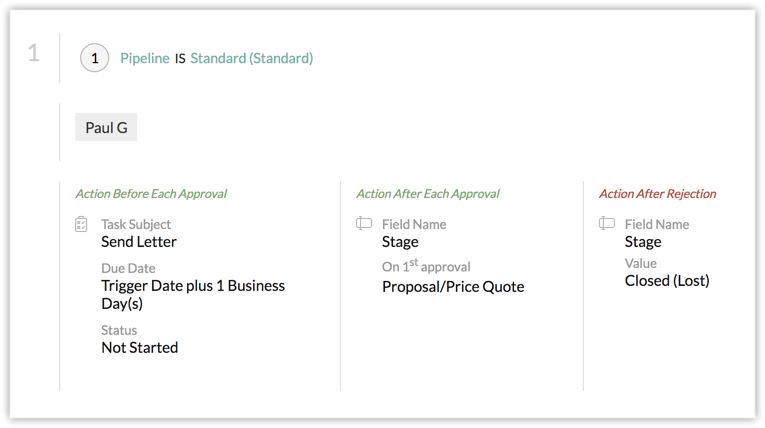Click the field update icon under Action After Rejection

coord(607,224)
